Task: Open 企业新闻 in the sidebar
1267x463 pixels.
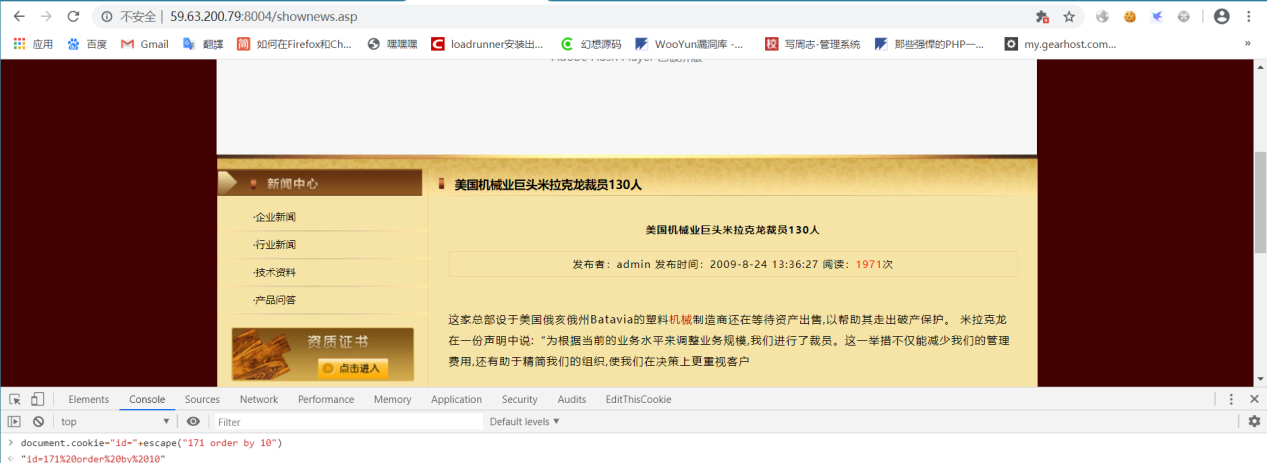Action: 275,217
